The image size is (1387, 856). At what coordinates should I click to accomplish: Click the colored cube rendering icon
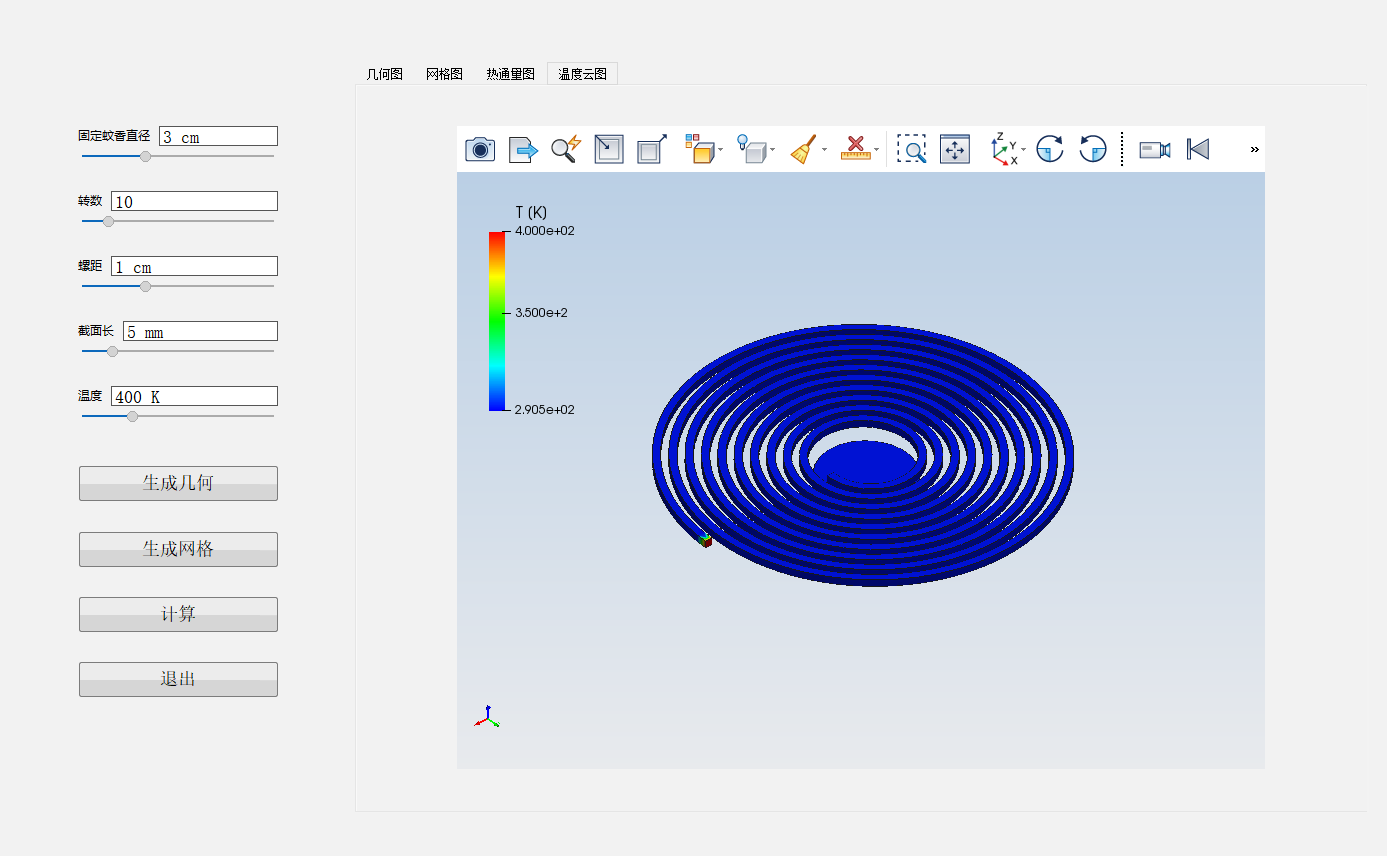700,149
